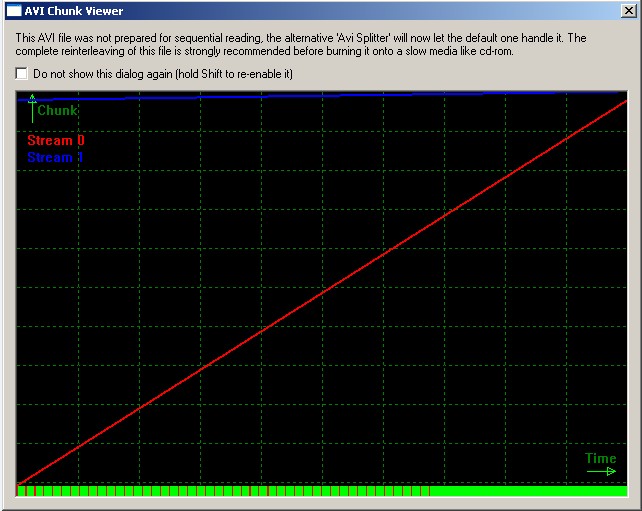642x511 pixels.
Task: Click the warning message about sequential reading
Action: [x=200, y=38]
